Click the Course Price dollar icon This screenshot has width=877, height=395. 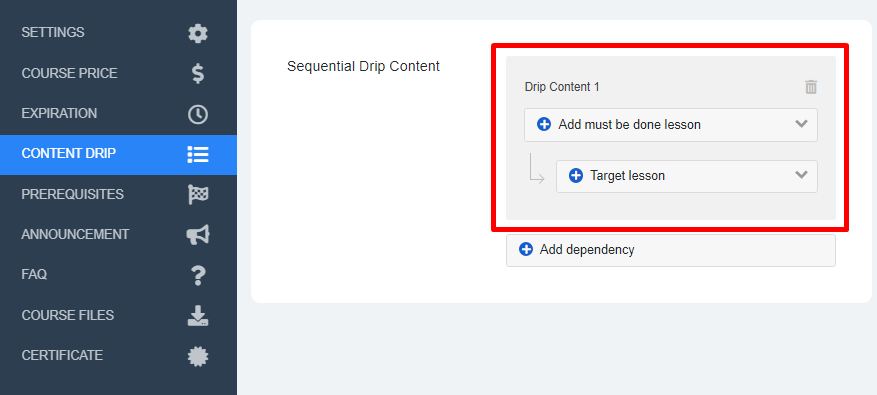(x=198, y=74)
